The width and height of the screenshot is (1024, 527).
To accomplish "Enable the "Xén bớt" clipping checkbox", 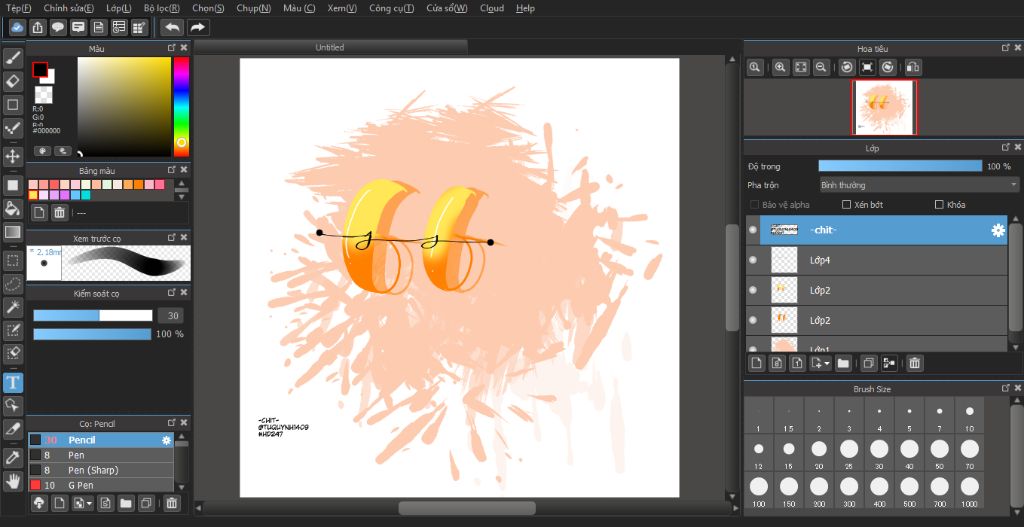I will point(847,205).
